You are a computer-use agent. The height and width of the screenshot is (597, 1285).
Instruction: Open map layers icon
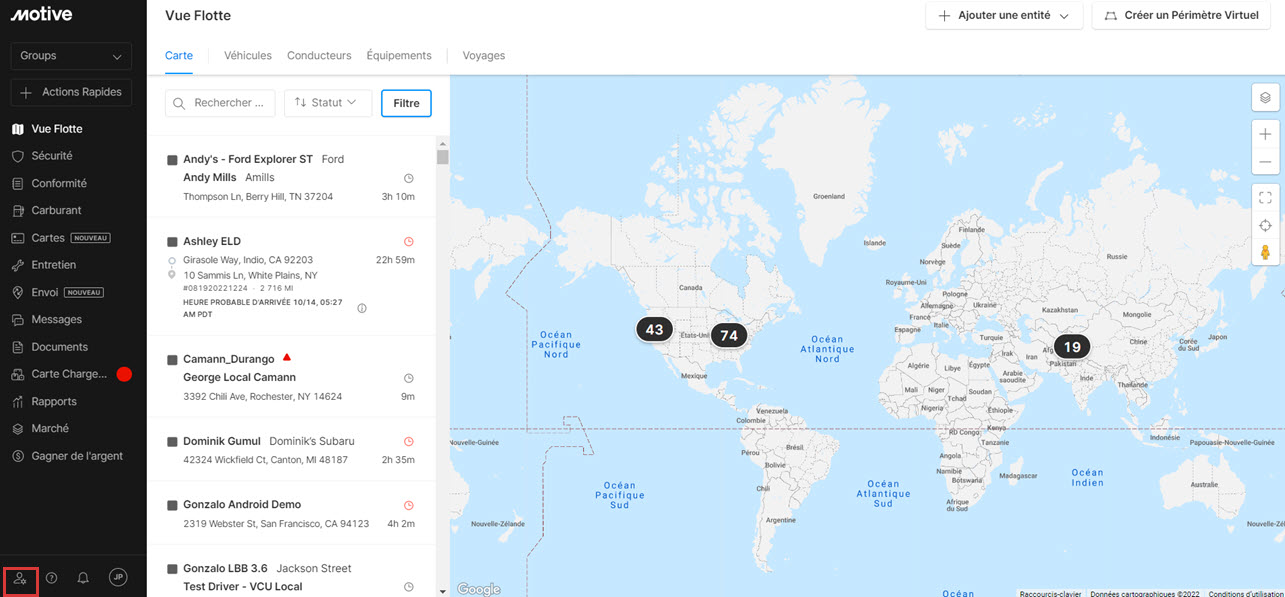[x=1265, y=98]
